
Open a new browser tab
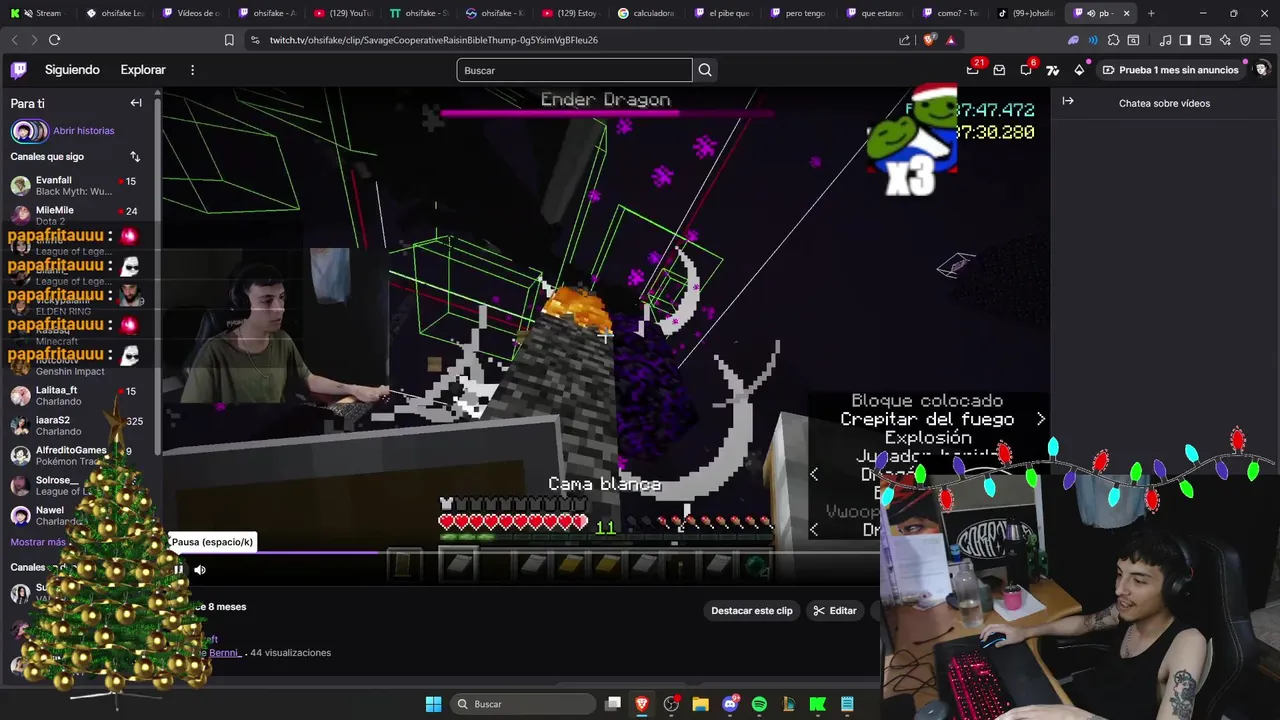pos(1151,13)
